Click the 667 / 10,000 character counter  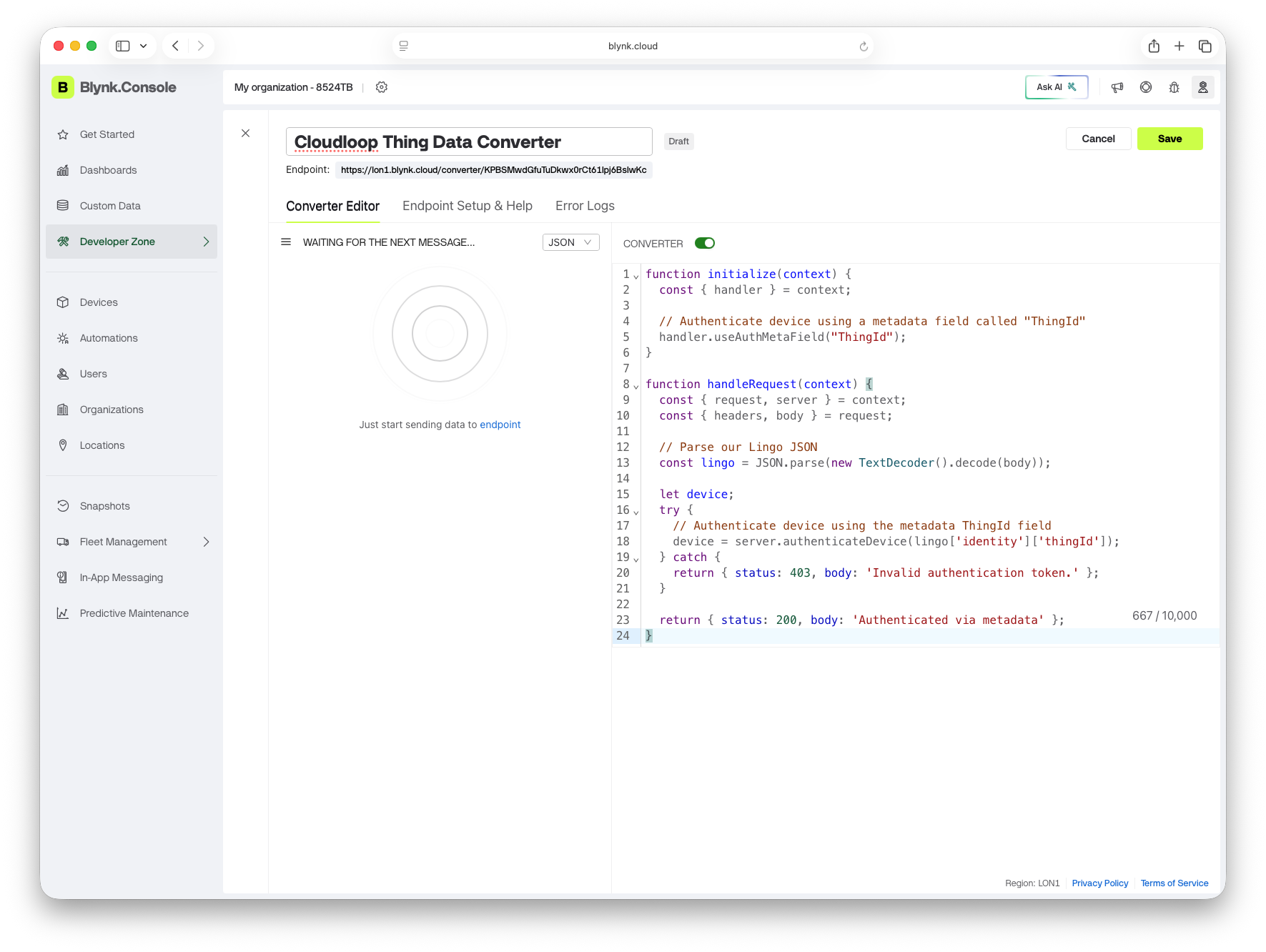(x=1164, y=616)
